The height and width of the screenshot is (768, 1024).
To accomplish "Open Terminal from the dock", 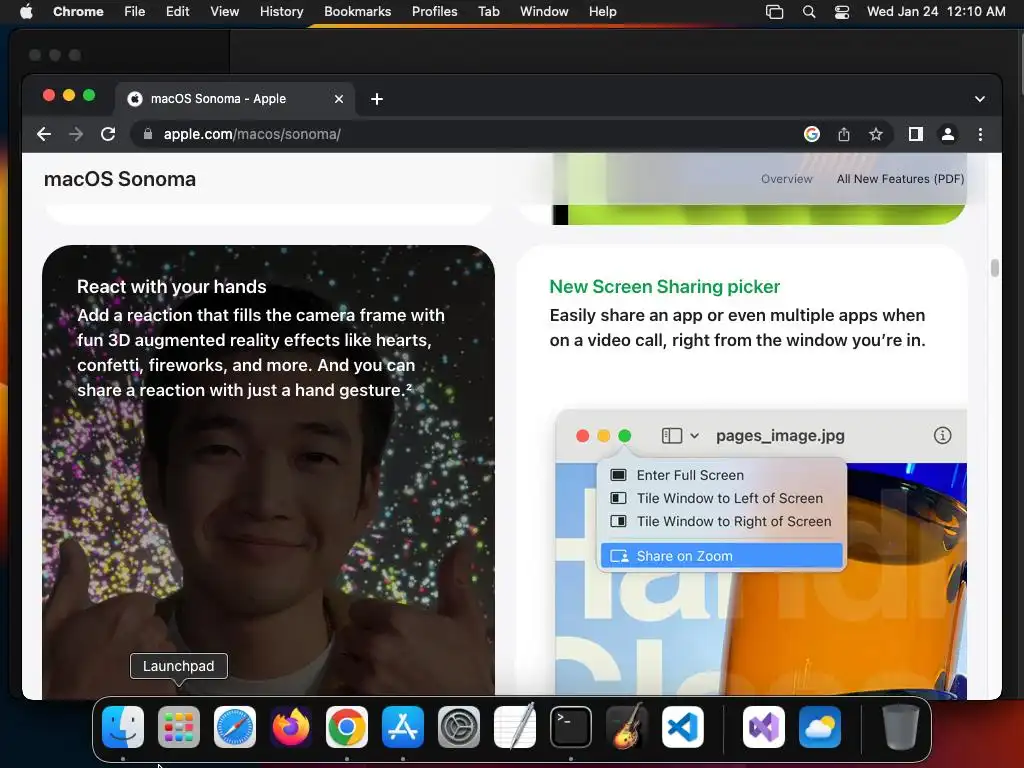I will (571, 727).
